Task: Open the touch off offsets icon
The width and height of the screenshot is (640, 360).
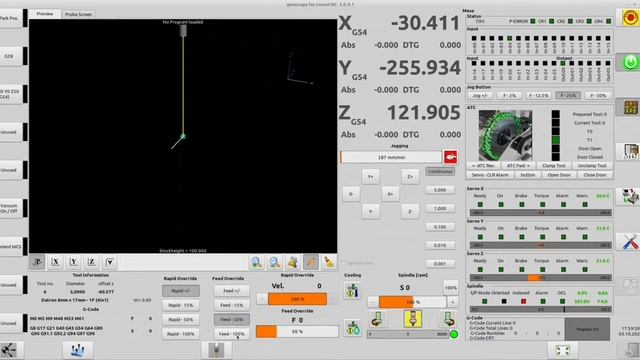Action: tap(78, 350)
